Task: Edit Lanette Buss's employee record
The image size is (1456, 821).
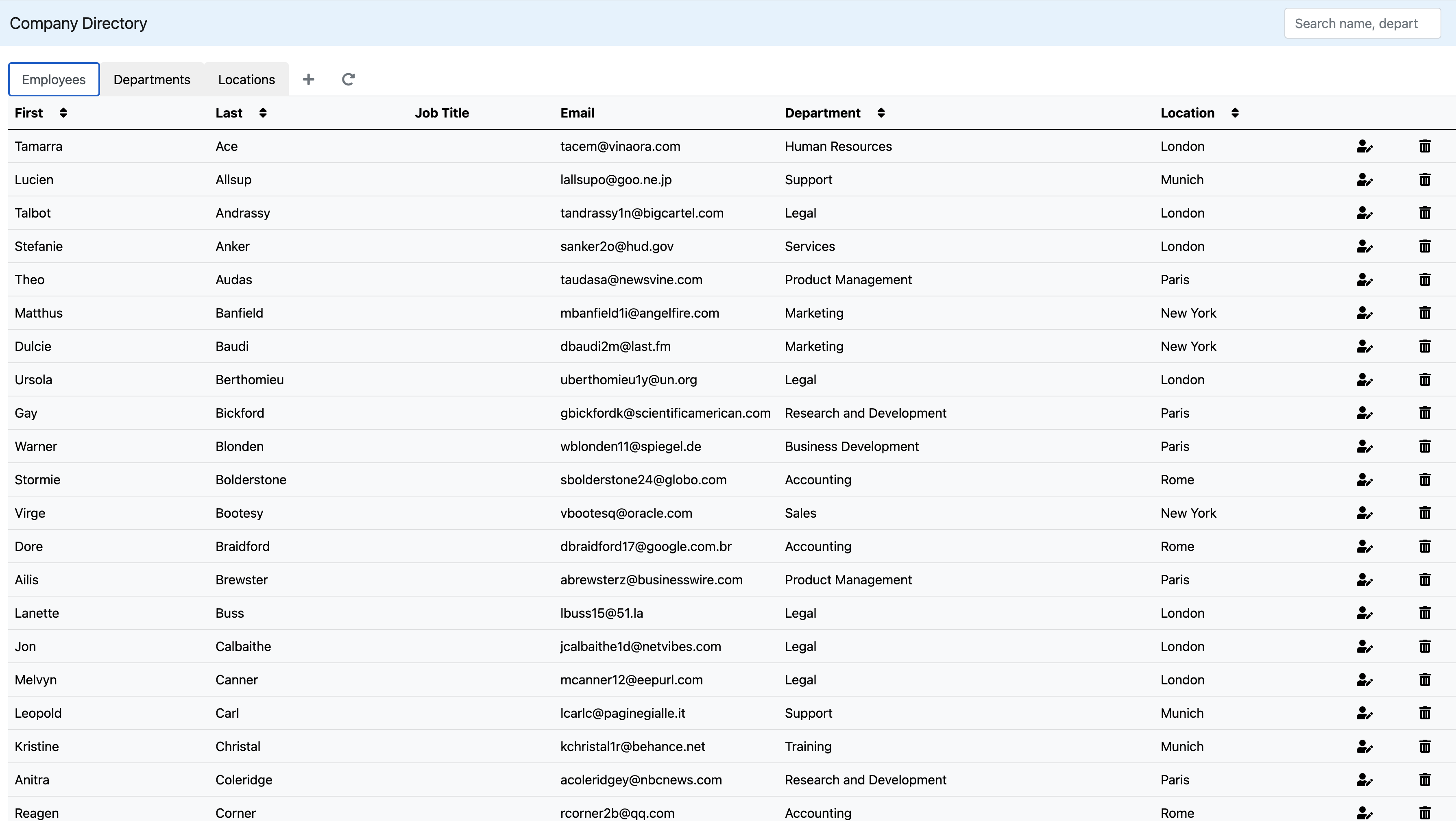Action: [1364, 613]
